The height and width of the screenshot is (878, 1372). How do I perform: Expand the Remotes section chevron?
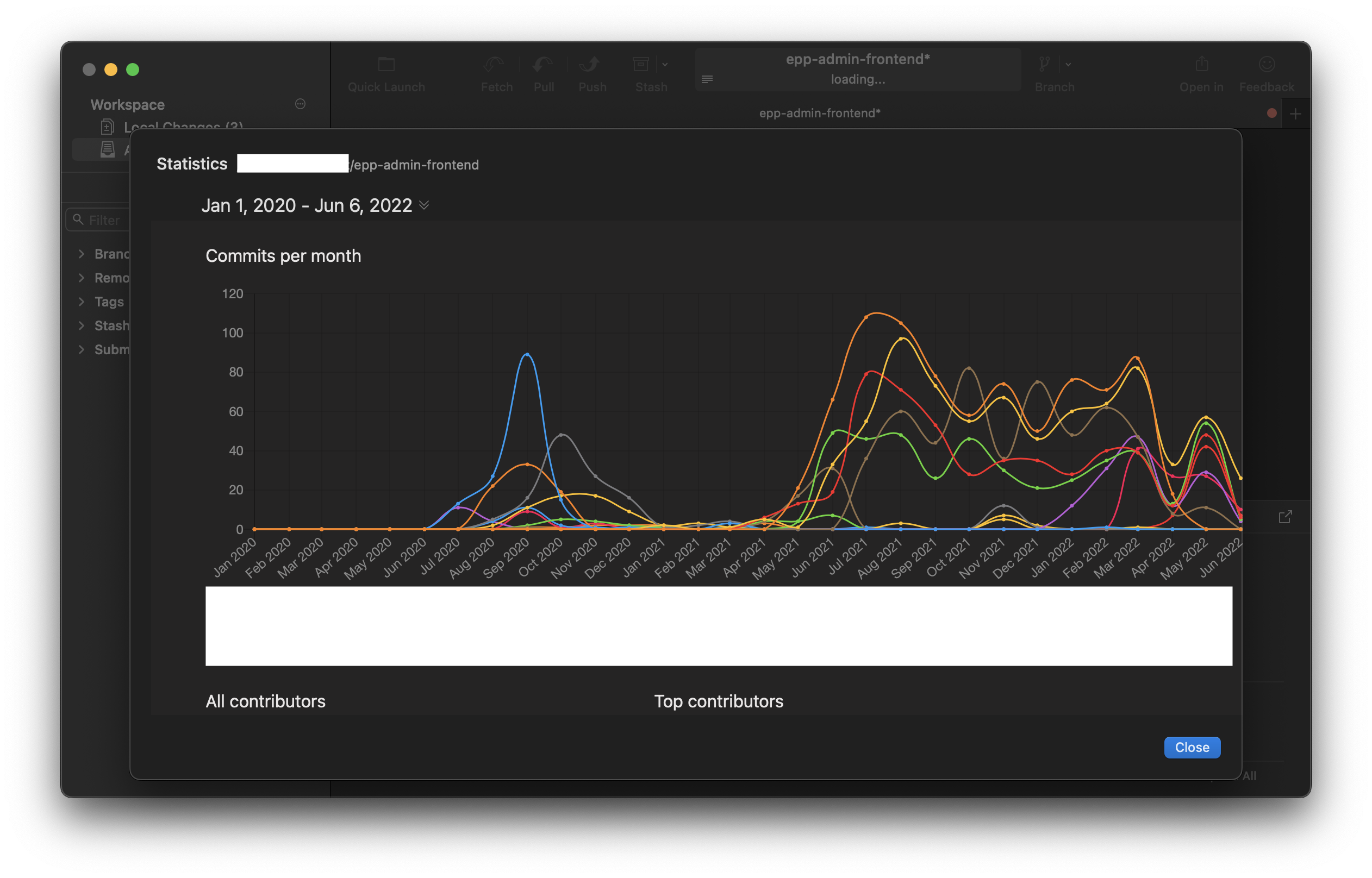[81, 278]
